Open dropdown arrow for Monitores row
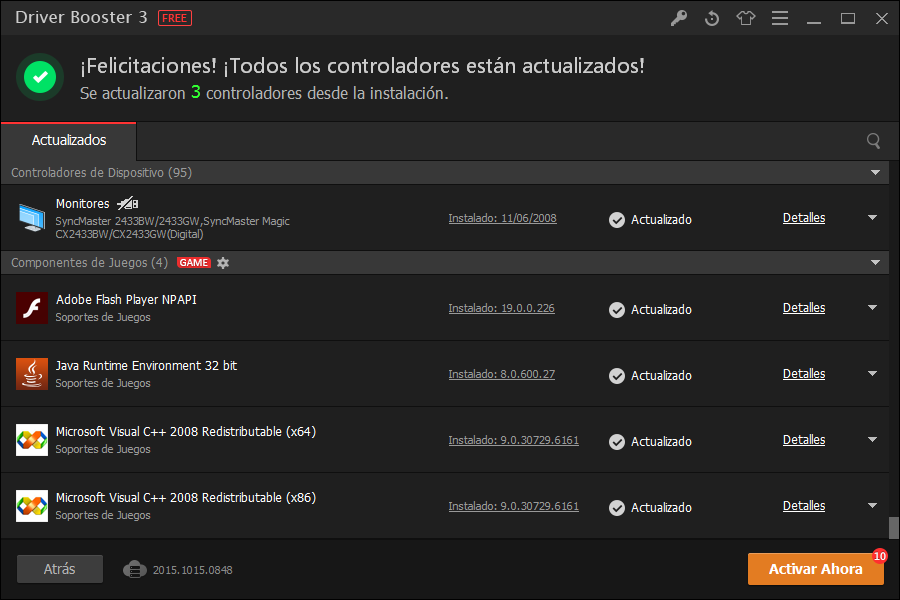The image size is (900, 600). pyautogui.click(x=872, y=218)
